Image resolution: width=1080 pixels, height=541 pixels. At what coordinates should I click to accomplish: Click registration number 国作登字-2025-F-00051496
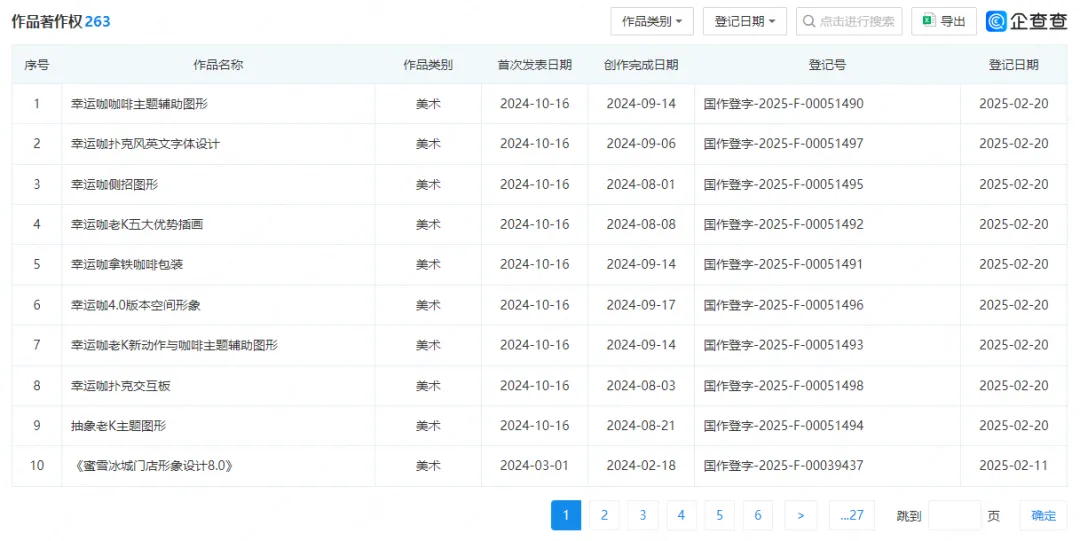click(x=783, y=305)
